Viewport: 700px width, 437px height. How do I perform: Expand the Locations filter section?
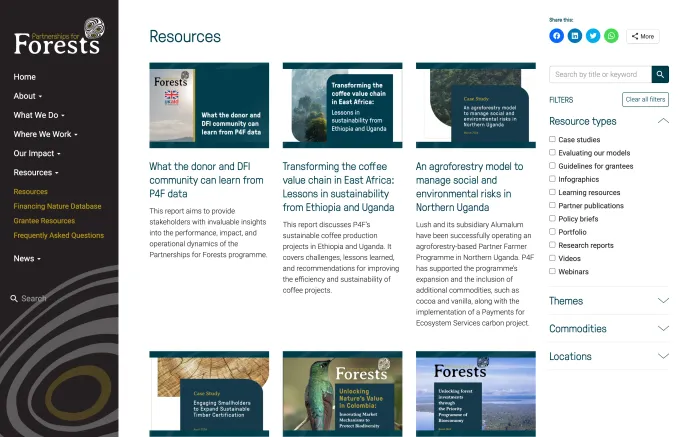[x=609, y=356]
